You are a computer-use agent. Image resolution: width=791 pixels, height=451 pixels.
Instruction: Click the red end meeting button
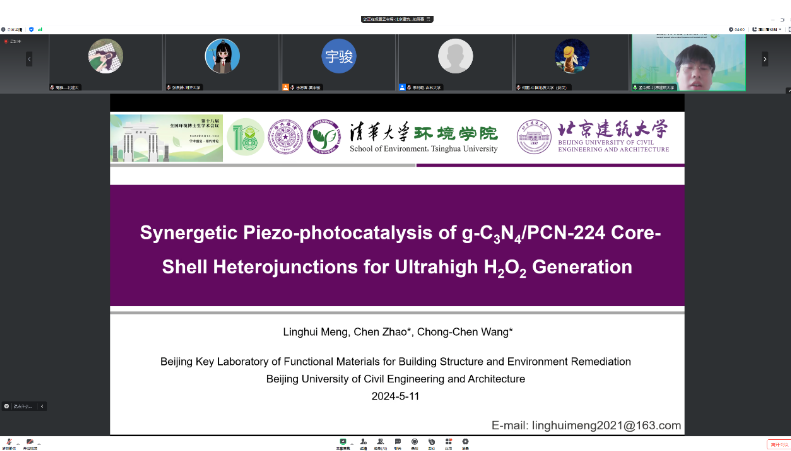tap(778, 444)
